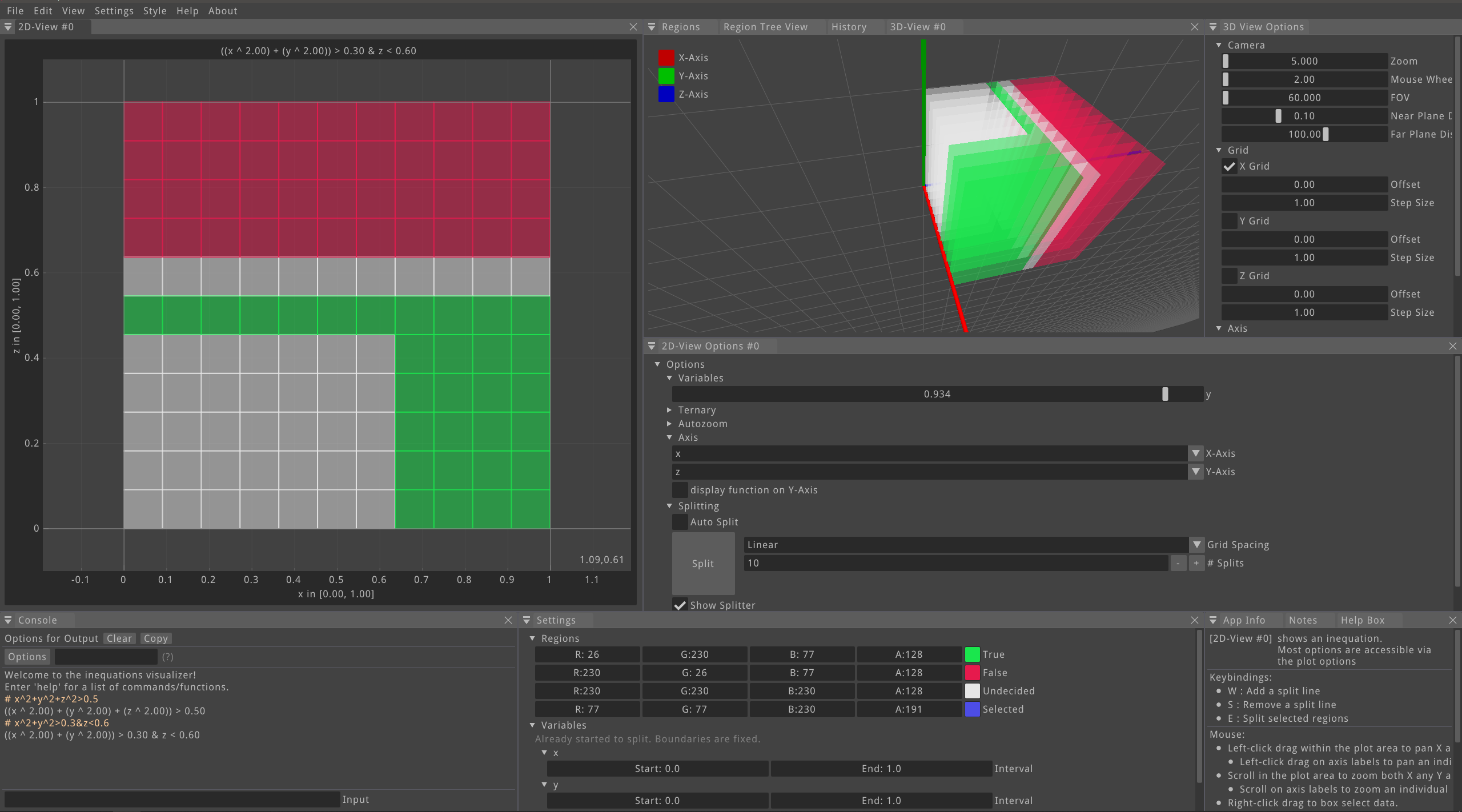The height and width of the screenshot is (812, 1462).
Task: Clear the console output
Action: tap(119, 638)
